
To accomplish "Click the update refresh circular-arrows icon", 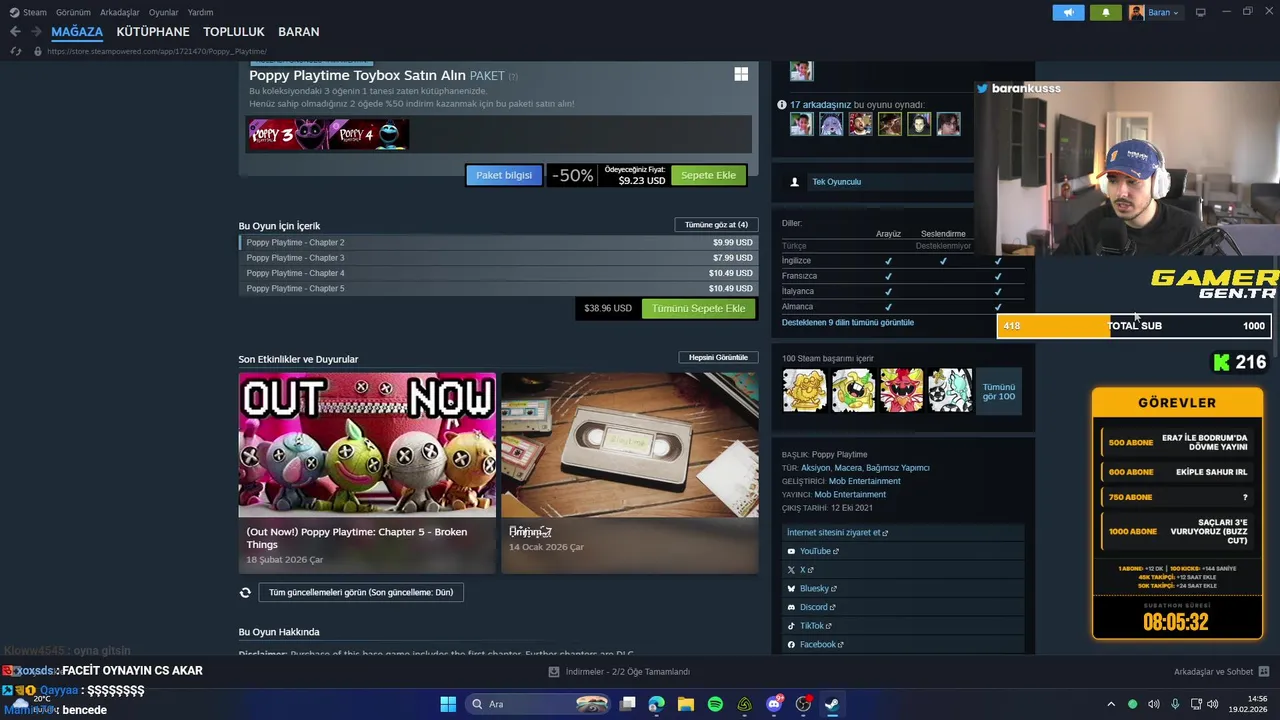I will point(245,592).
